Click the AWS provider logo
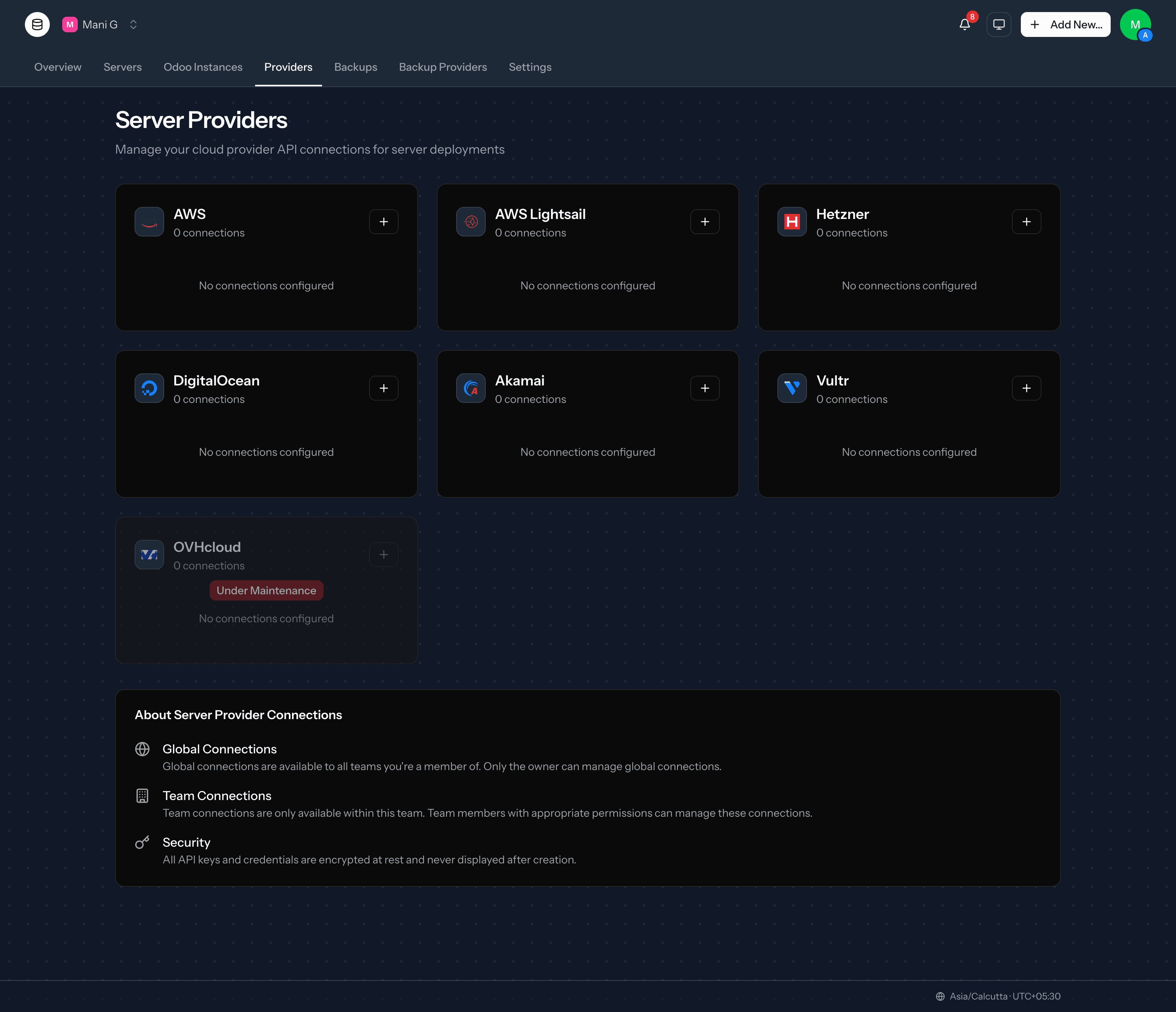This screenshot has width=1176, height=1012. (x=149, y=221)
